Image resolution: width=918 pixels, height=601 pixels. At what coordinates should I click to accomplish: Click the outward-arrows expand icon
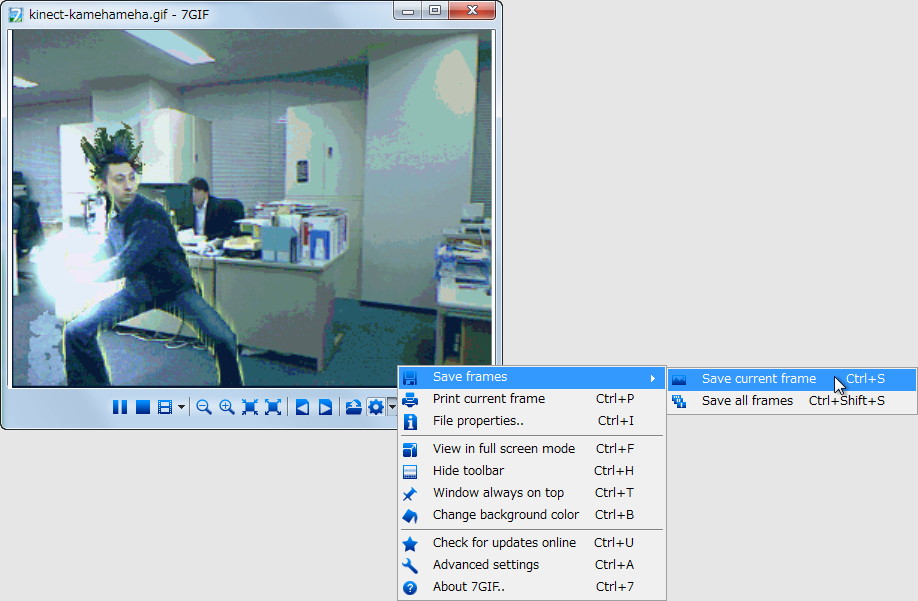point(273,407)
